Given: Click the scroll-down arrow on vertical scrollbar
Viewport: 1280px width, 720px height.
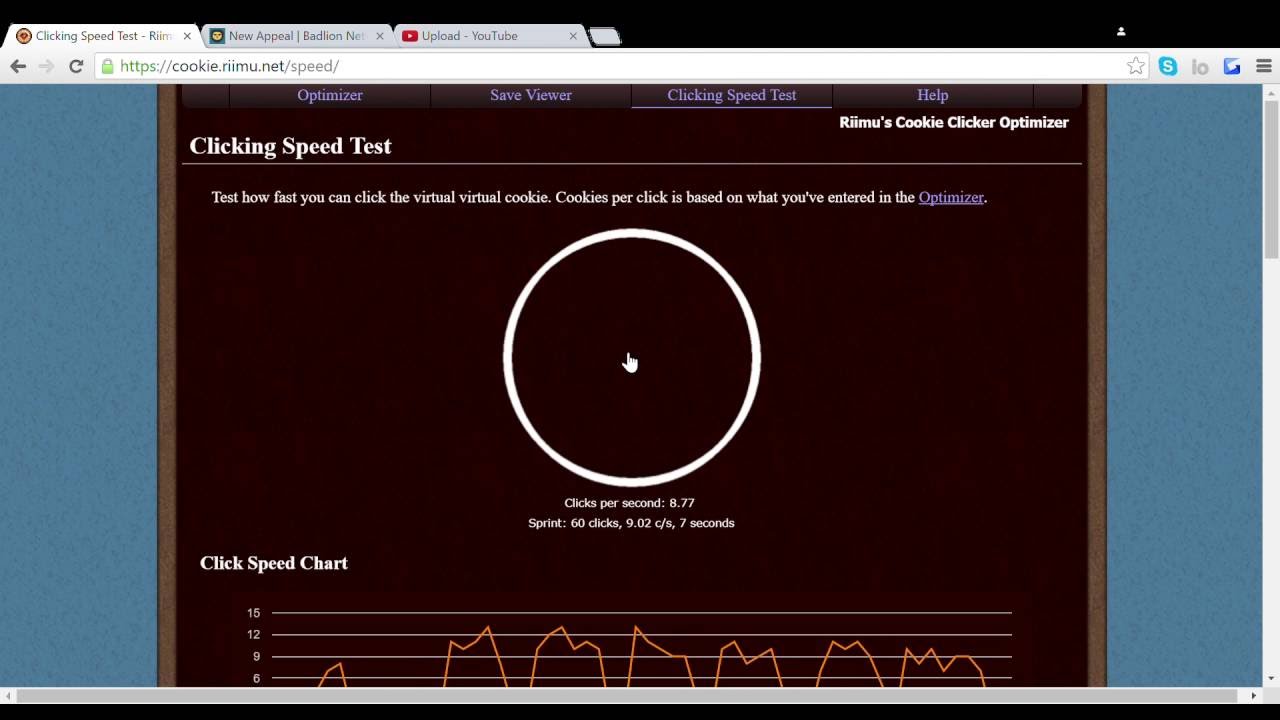Looking at the screenshot, I should [1272, 679].
